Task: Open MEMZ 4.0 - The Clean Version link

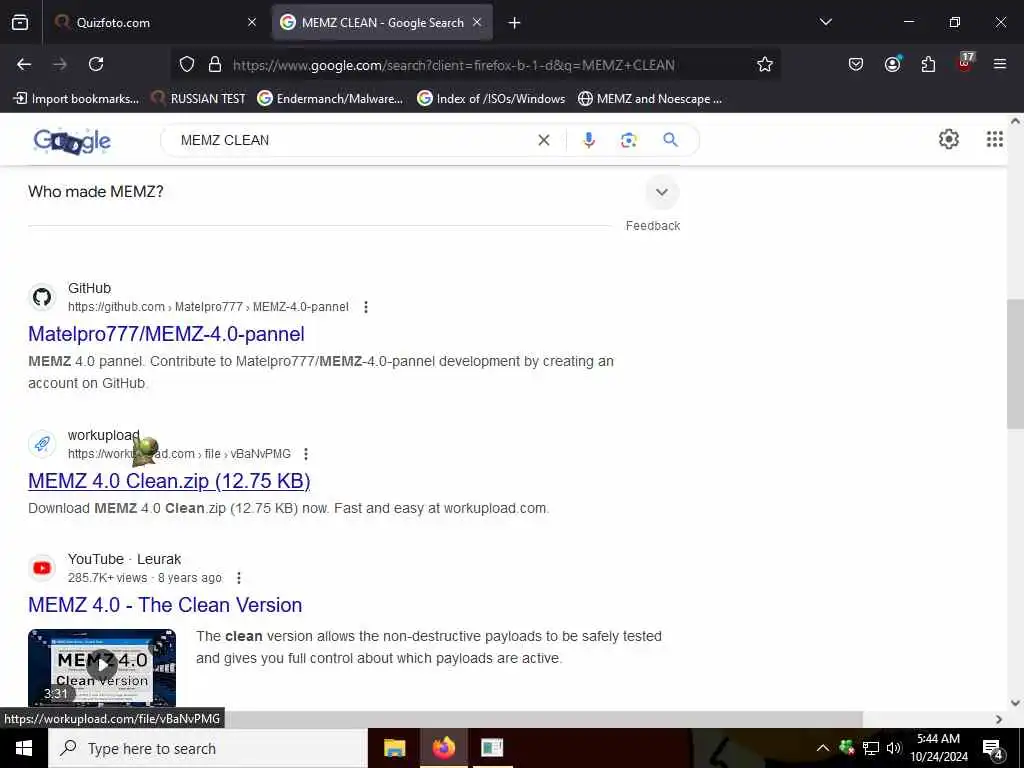Action: tap(165, 605)
